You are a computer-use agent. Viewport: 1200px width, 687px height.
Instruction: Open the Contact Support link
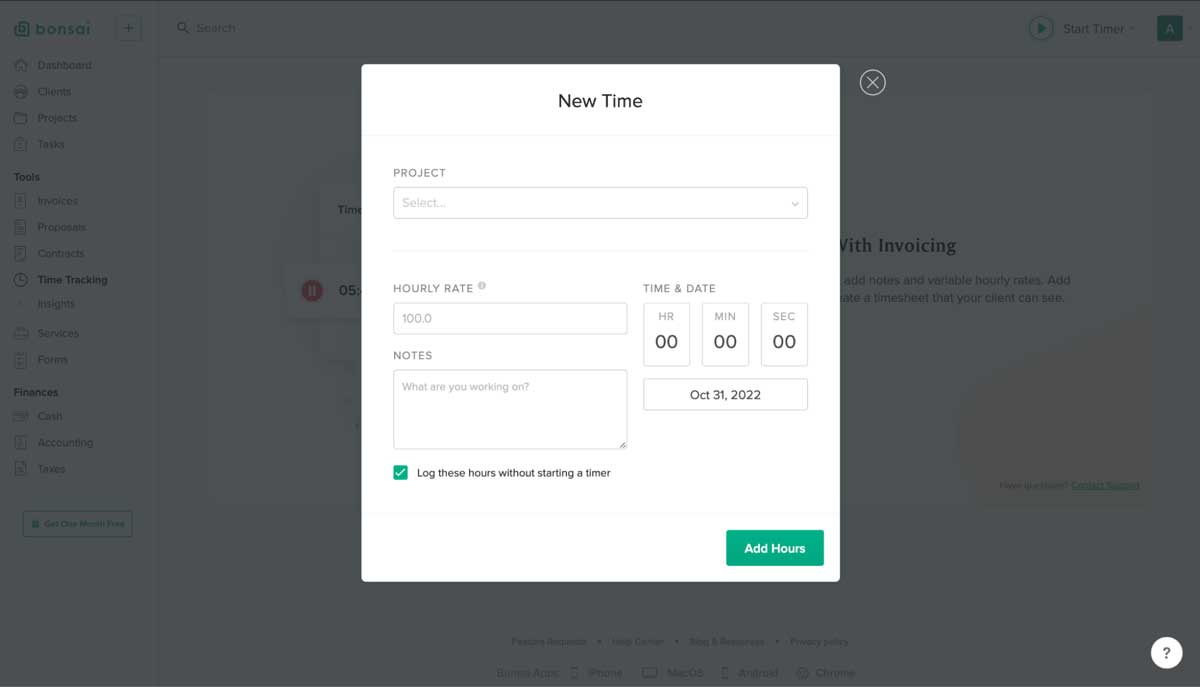(1106, 485)
